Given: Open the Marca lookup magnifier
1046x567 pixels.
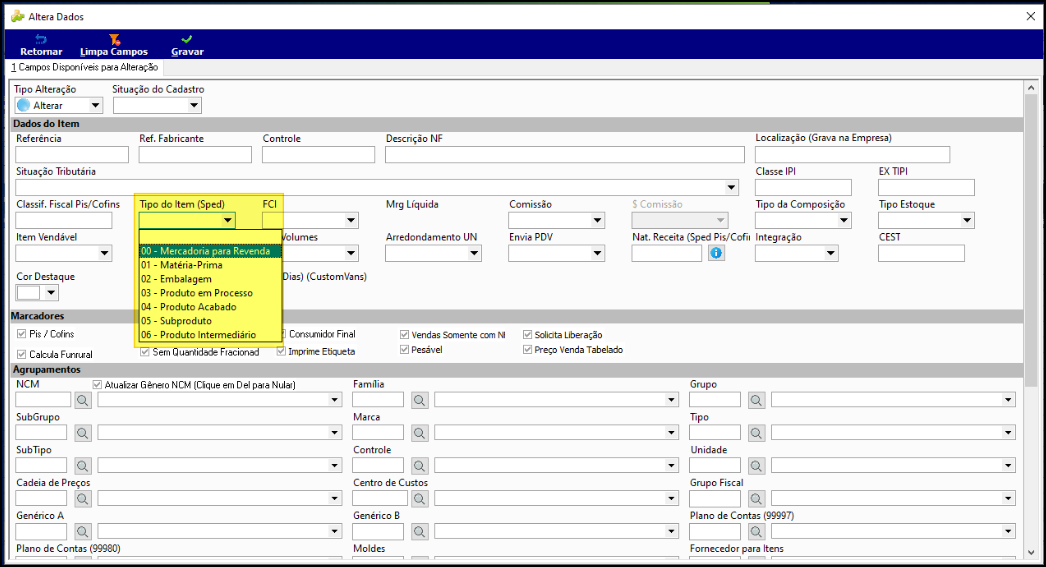Looking at the screenshot, I should (x=419, y=433).
